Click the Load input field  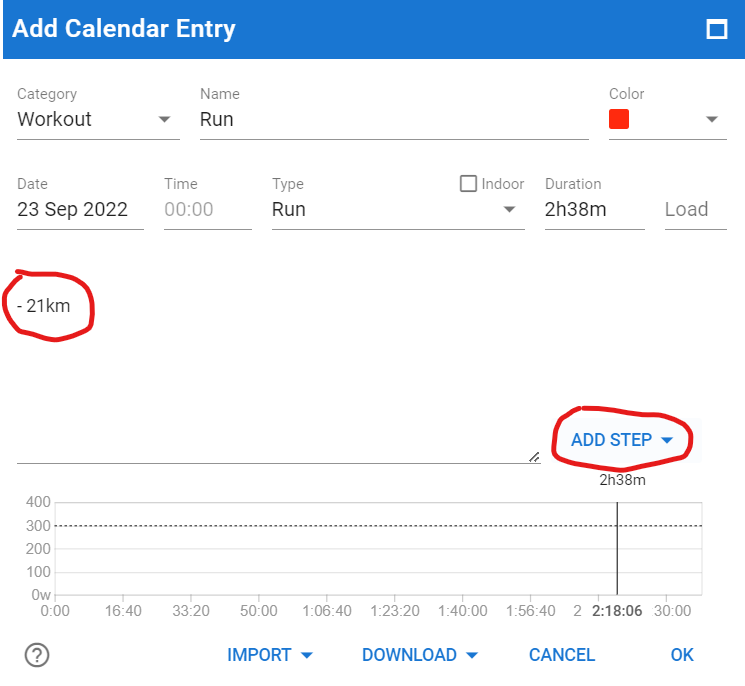tap(696, 210)
